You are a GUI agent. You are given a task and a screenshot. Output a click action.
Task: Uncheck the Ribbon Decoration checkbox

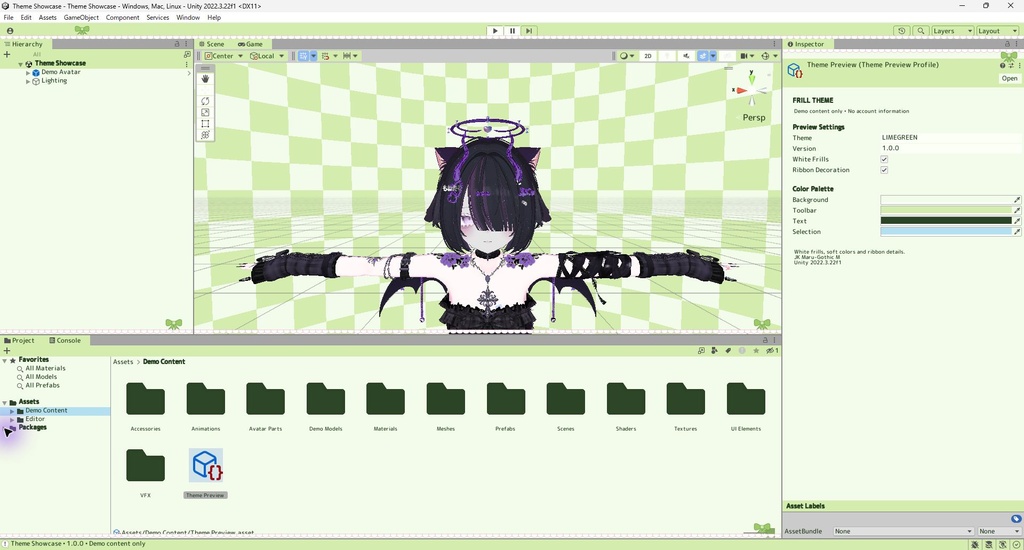tap(884, 170)
